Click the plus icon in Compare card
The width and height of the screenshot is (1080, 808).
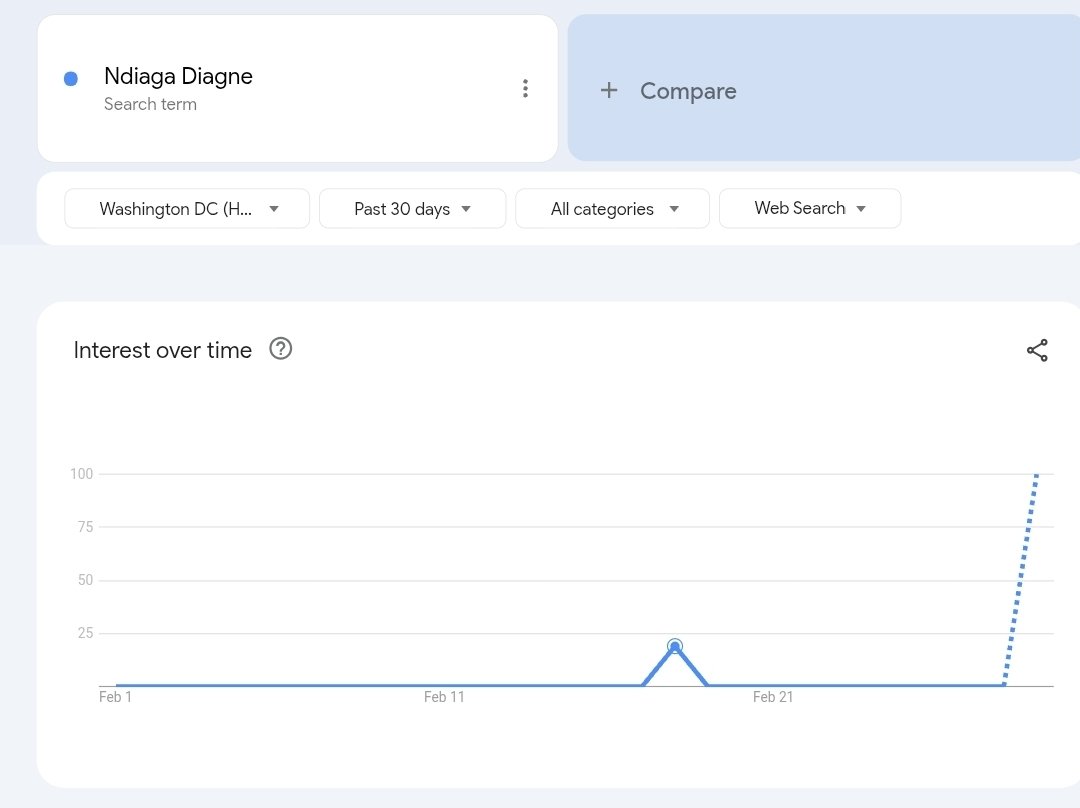point(609,90)
